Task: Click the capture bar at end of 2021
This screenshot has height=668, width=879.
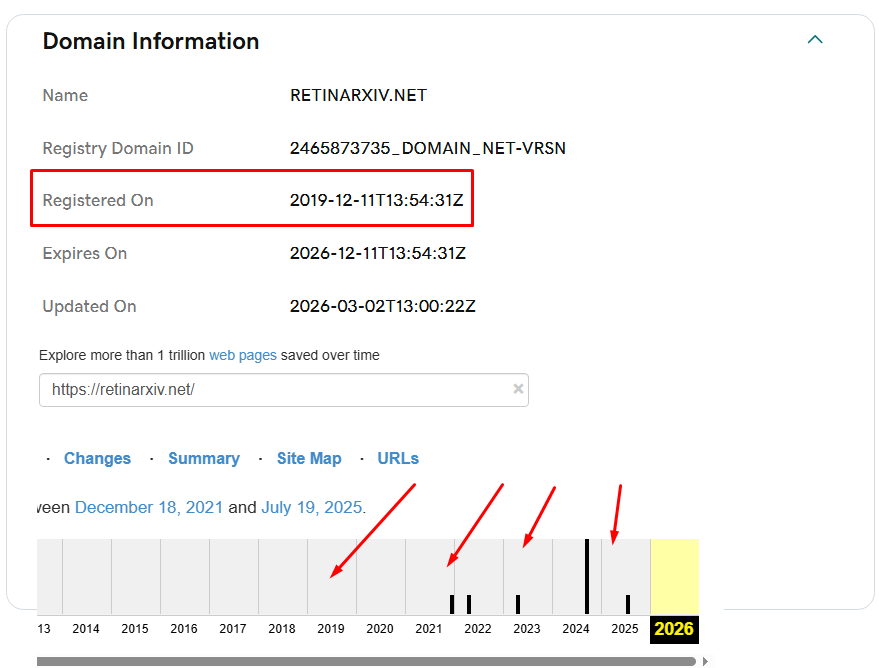Action: click(452, 604)
